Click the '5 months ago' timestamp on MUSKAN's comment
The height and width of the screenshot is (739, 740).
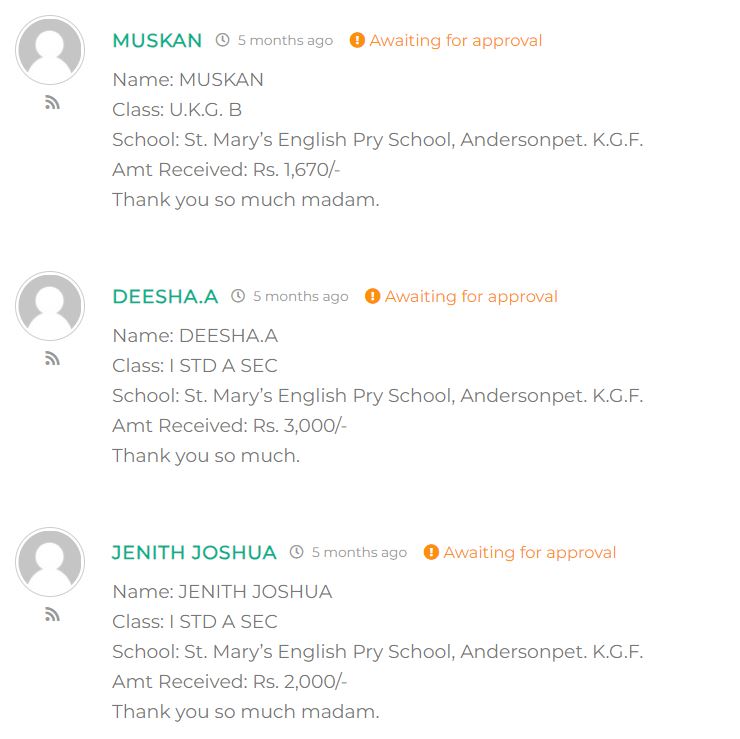[285, 41]
